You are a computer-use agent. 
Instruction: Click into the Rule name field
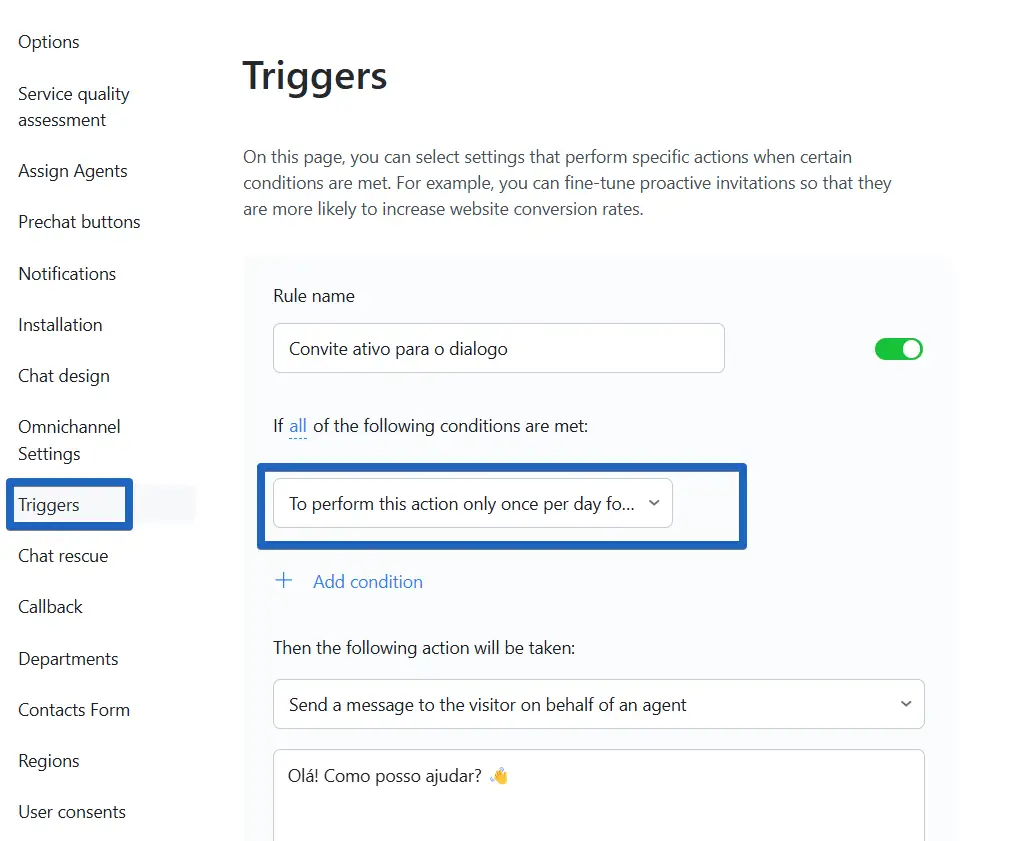coord(499,348)
